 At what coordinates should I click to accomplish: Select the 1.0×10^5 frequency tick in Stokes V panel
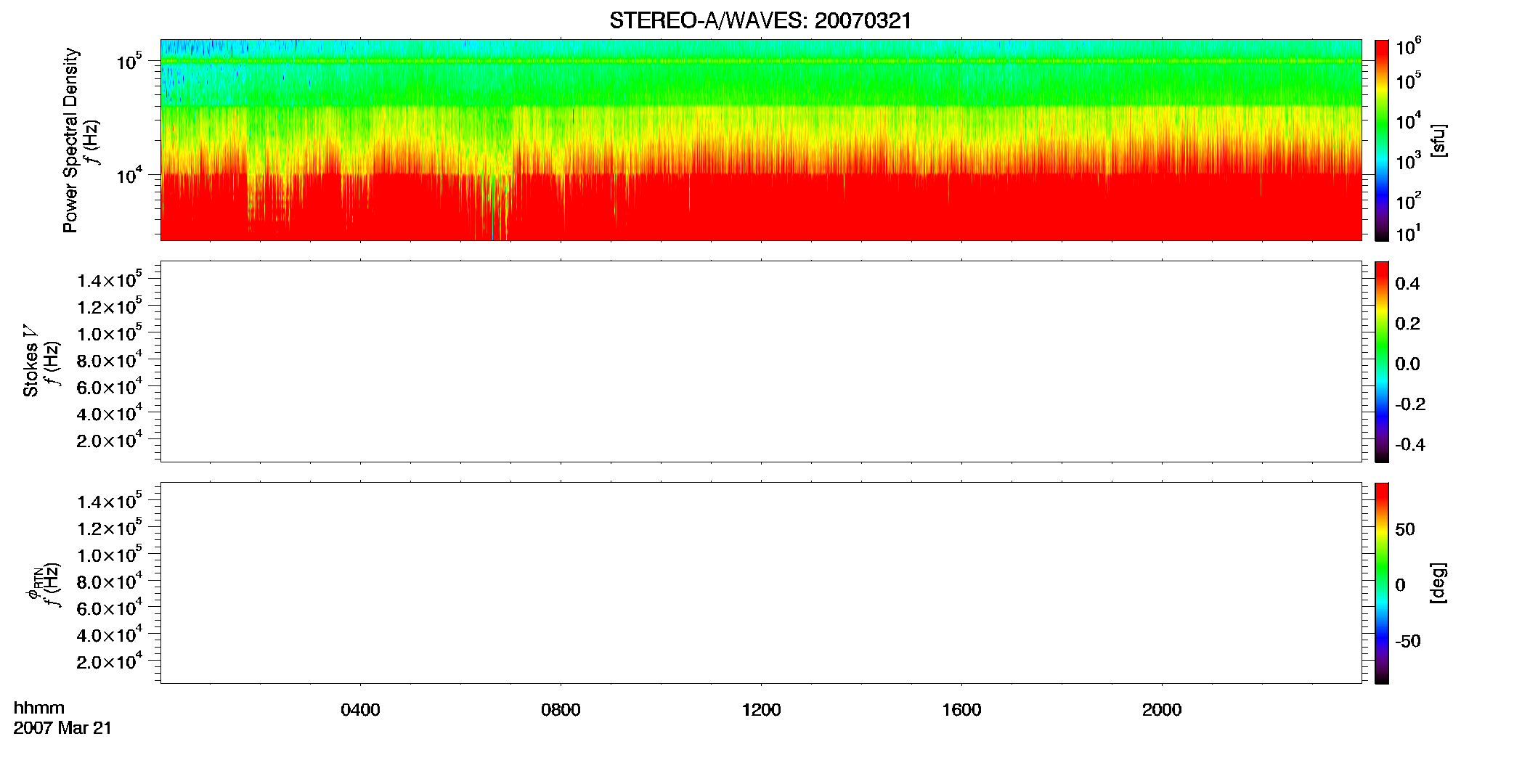(x=110, y=332)
